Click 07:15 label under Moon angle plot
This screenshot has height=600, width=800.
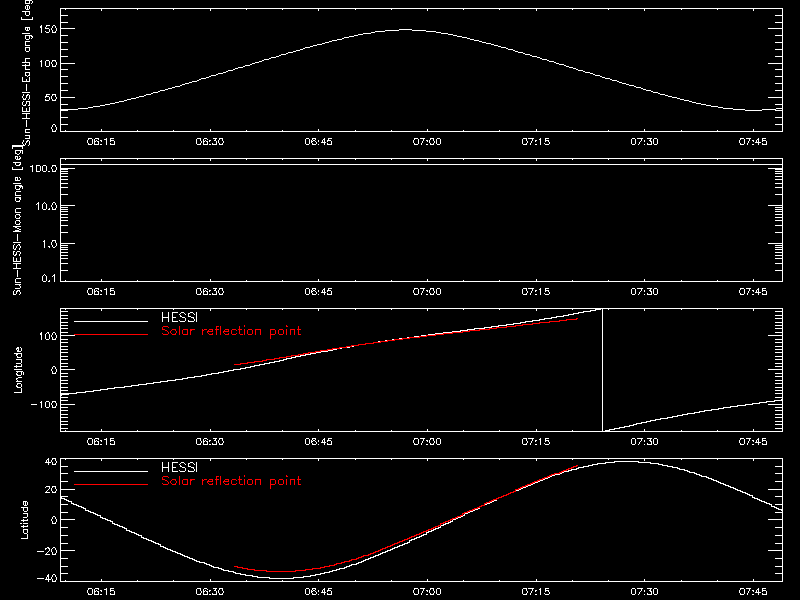[536, 291]
